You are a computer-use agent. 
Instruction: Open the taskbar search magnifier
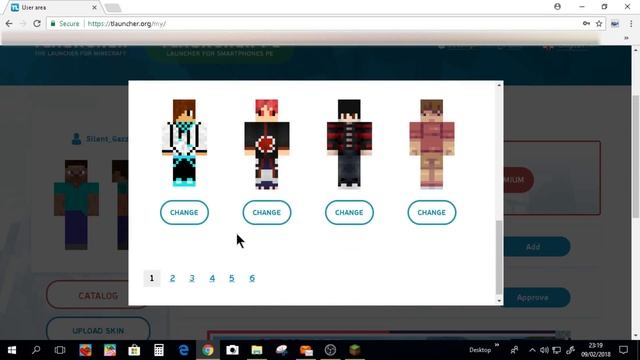(36, 350)
